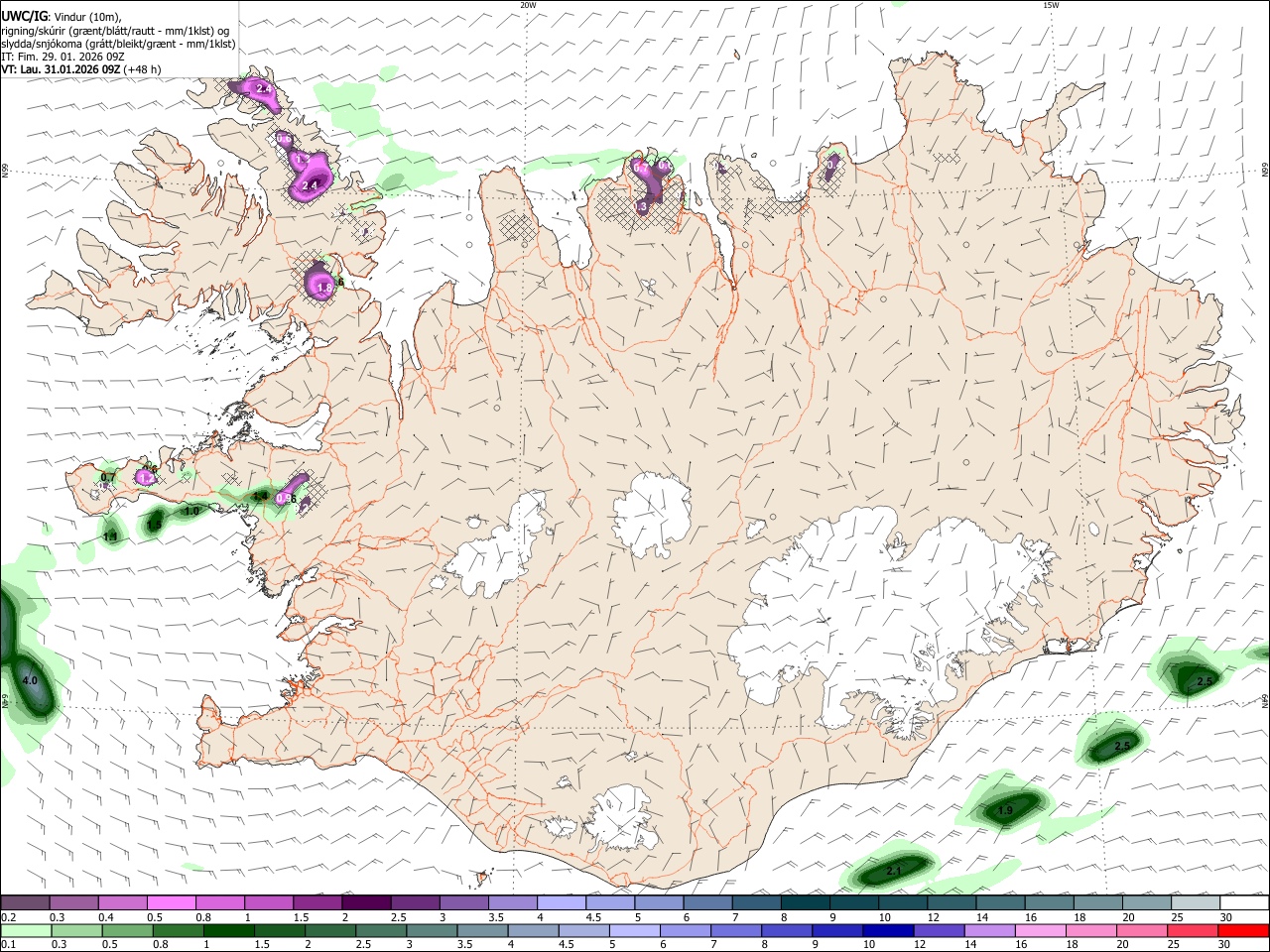Click the '2.1' rain value off the south coast
Image resolution: width=1270 pixels, height=952 pixels.
point(894,871)
